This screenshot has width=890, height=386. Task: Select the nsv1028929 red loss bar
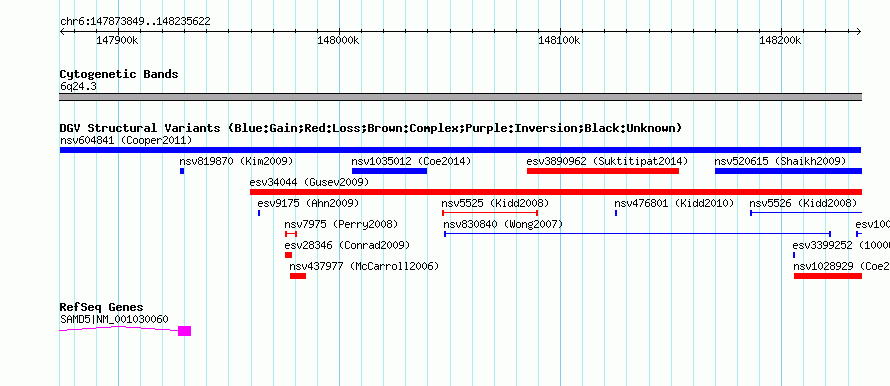point(828,276)
